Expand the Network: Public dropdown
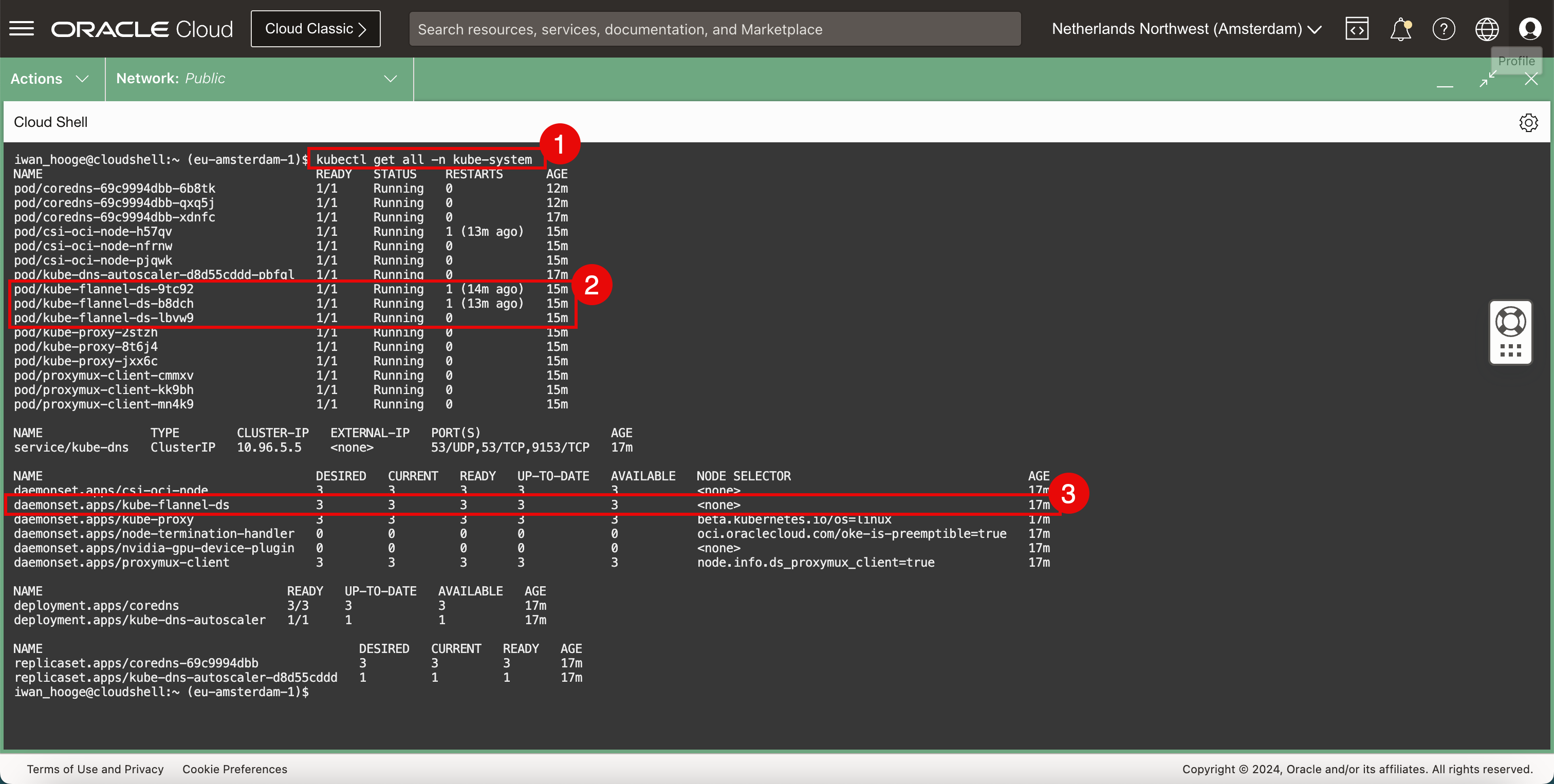Viewport: 1554px width, 784px height. 256,79
